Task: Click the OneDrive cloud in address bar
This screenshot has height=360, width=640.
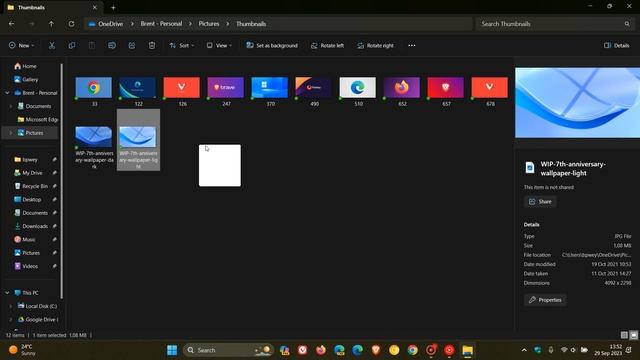Action: (x=92, y=24)
